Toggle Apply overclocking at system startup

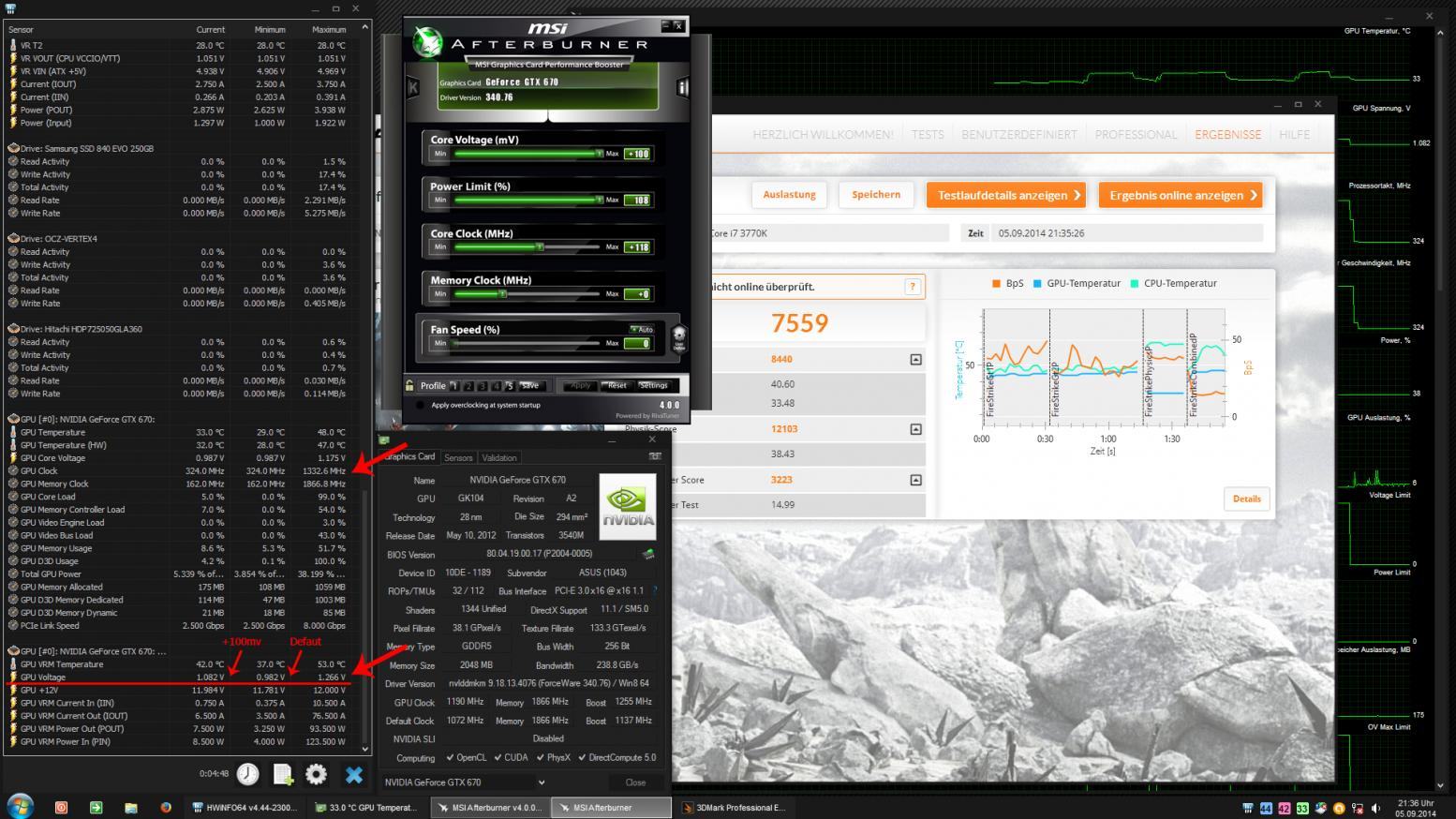pos(420,405)
